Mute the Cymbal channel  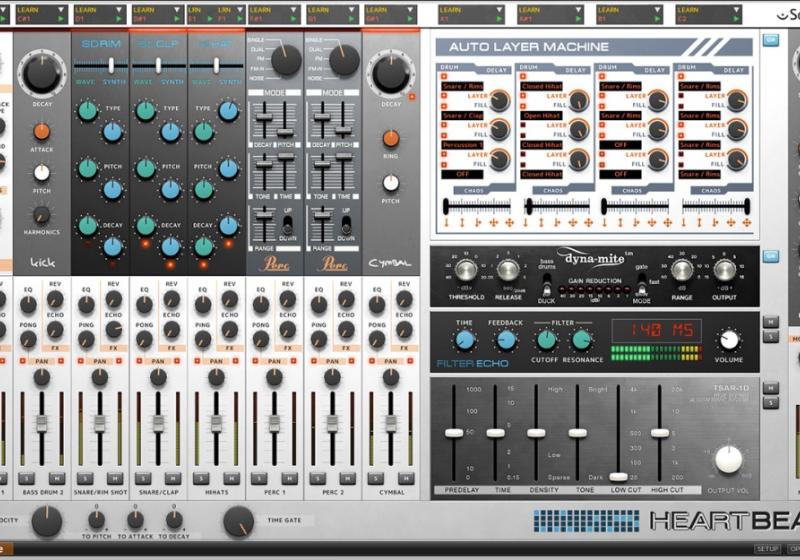coord(406,478)
